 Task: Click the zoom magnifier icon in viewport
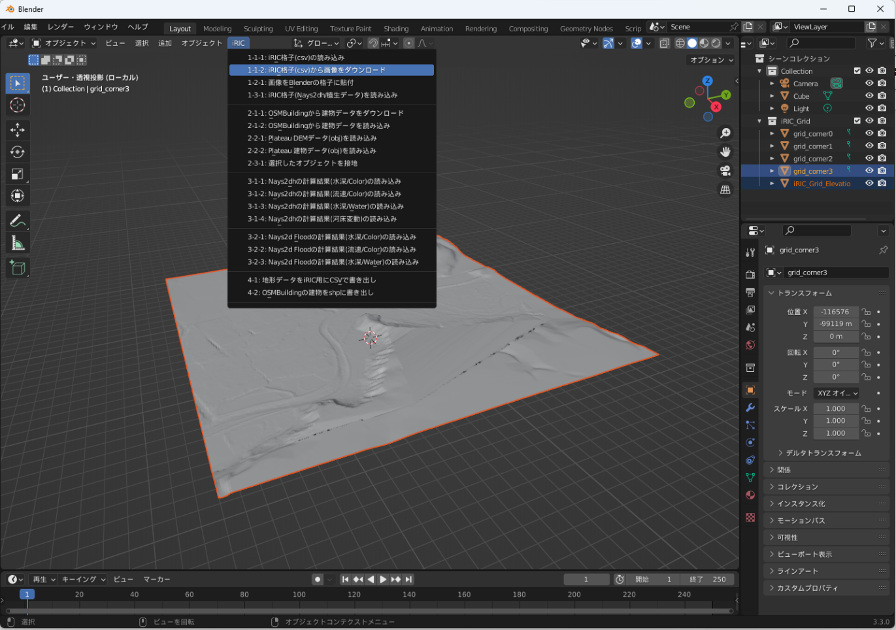click(x=725, y=132)
